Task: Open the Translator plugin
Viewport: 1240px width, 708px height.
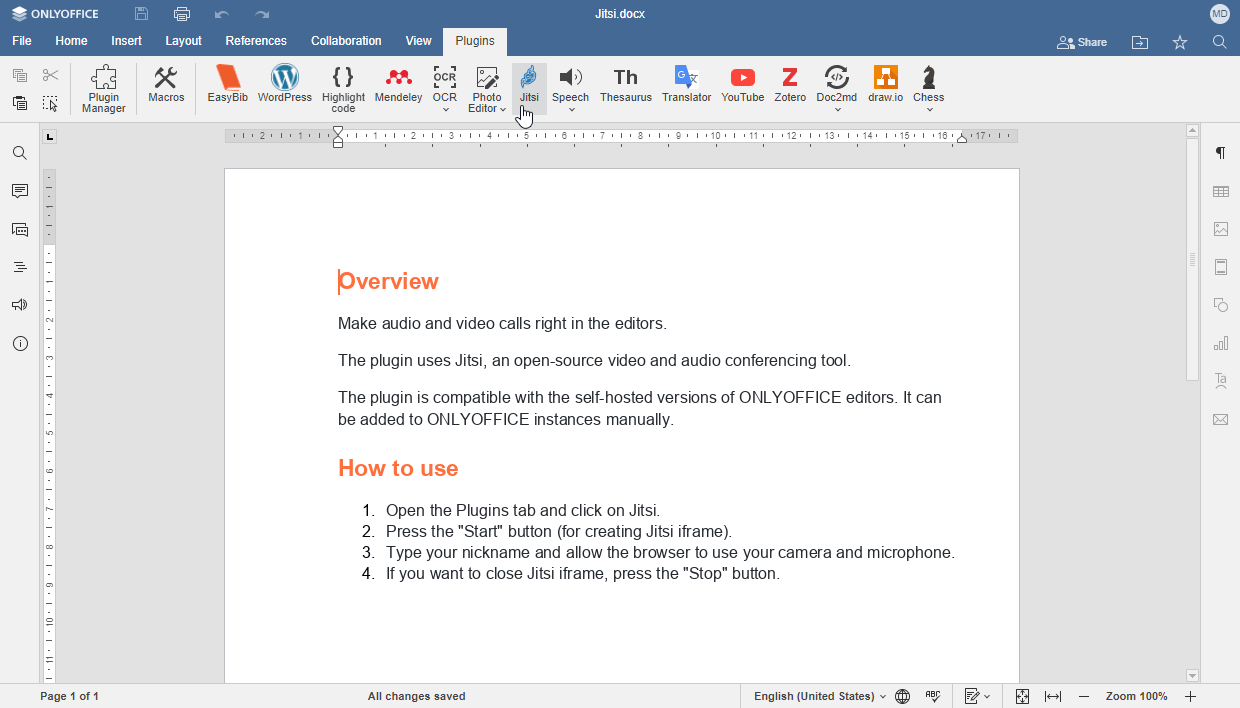Action: [x=687, y=85]
